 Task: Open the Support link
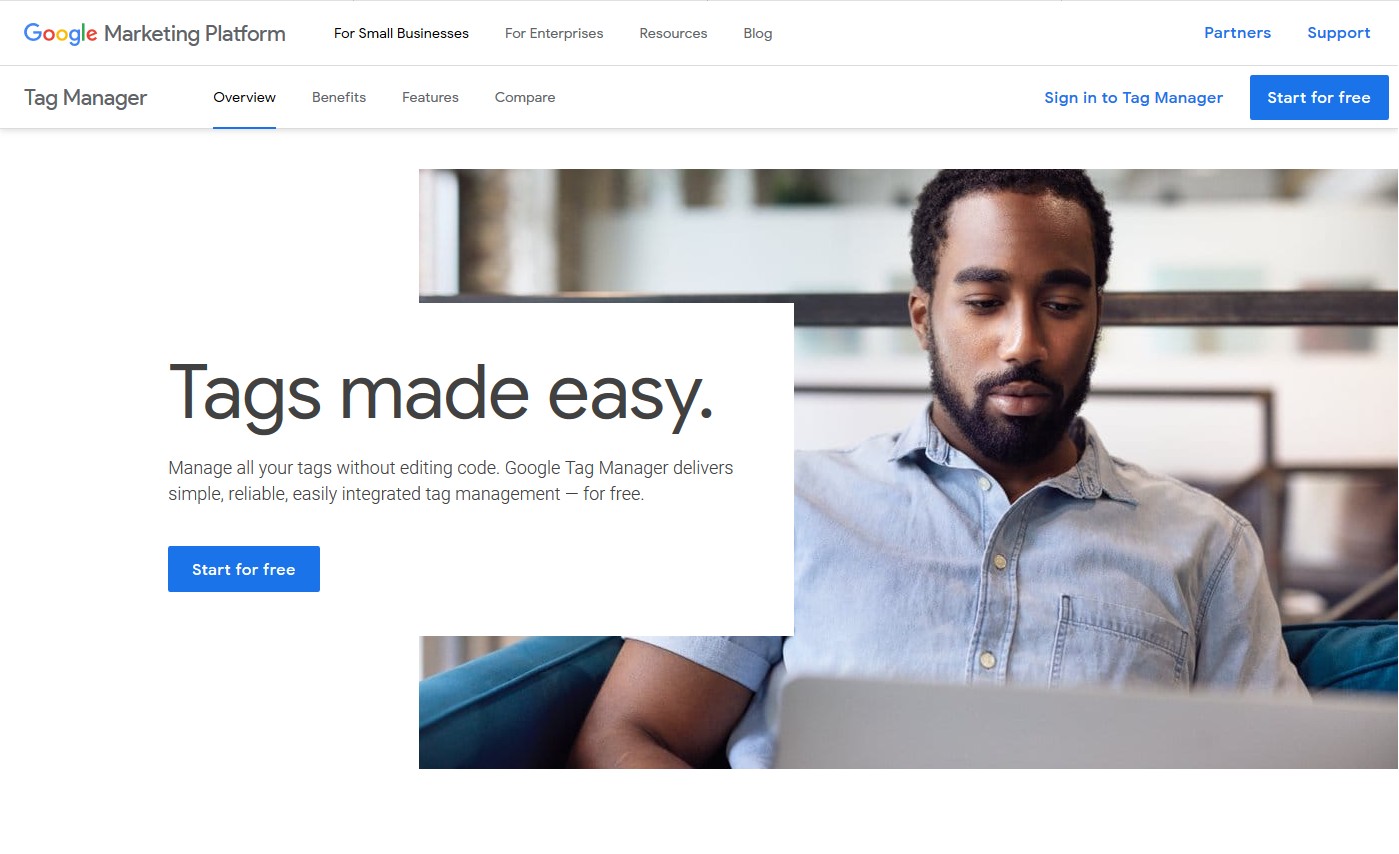1338,33
